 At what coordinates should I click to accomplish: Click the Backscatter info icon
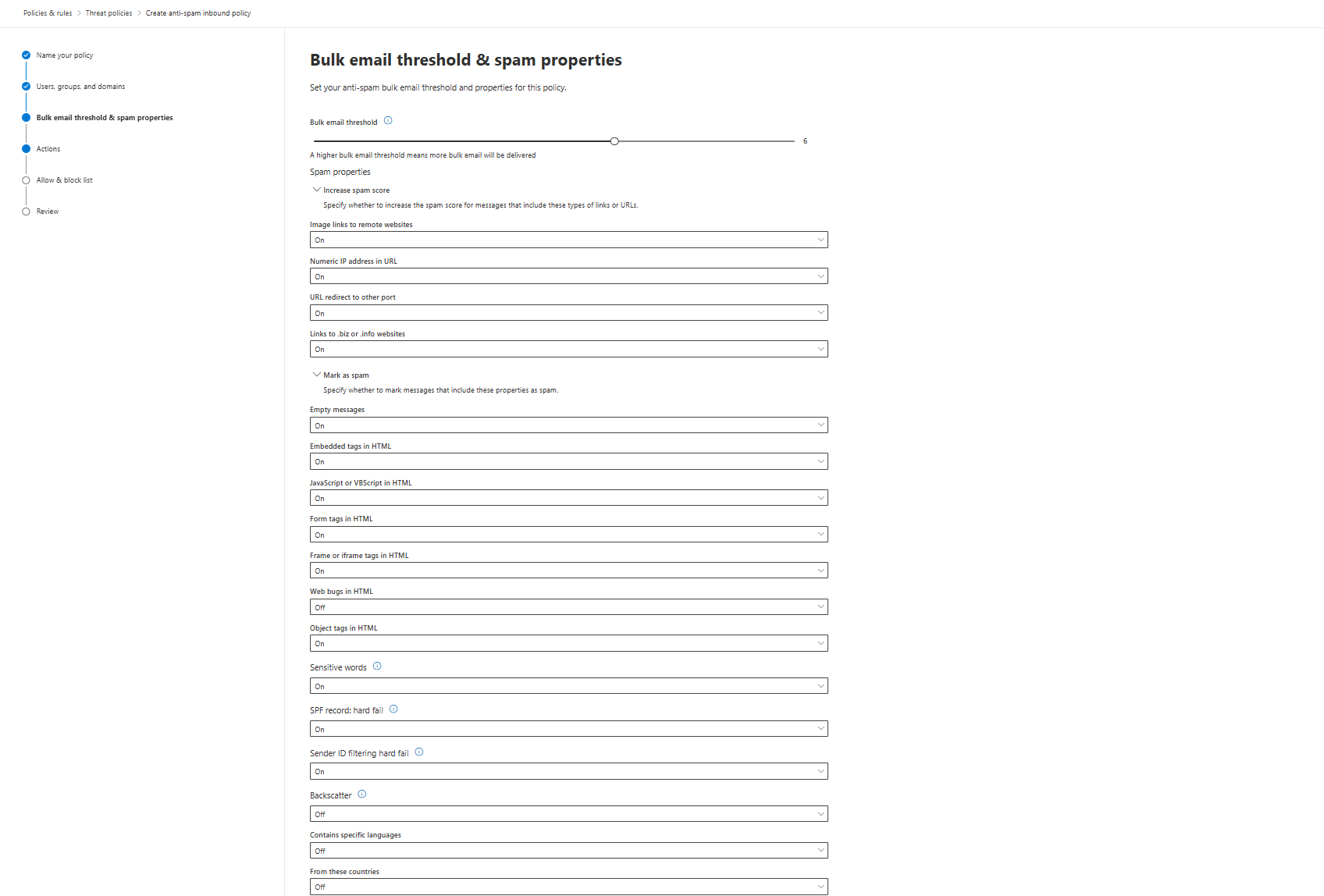[361, 795]
